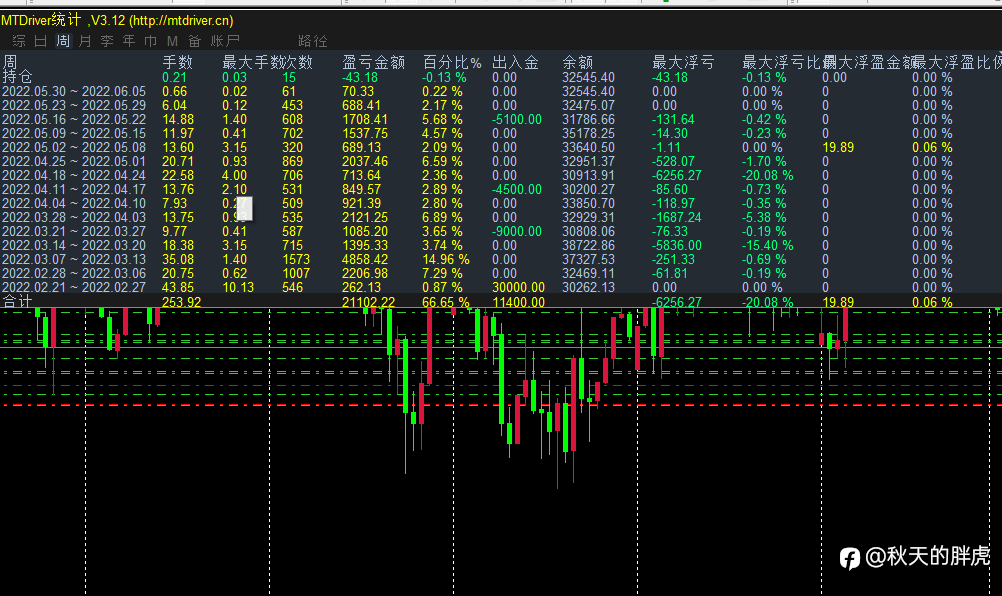Click the 最大浮亏 column header
1002x596 pixels.
point(683,62)
